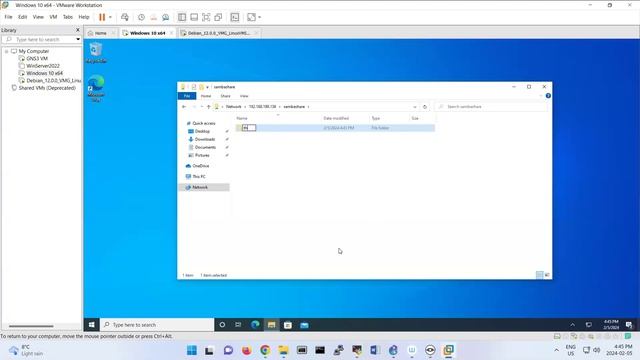Open the Share ribbon tab in Explorer
The width and height of the screenshot is (640, 360).
tap(225, 96)
